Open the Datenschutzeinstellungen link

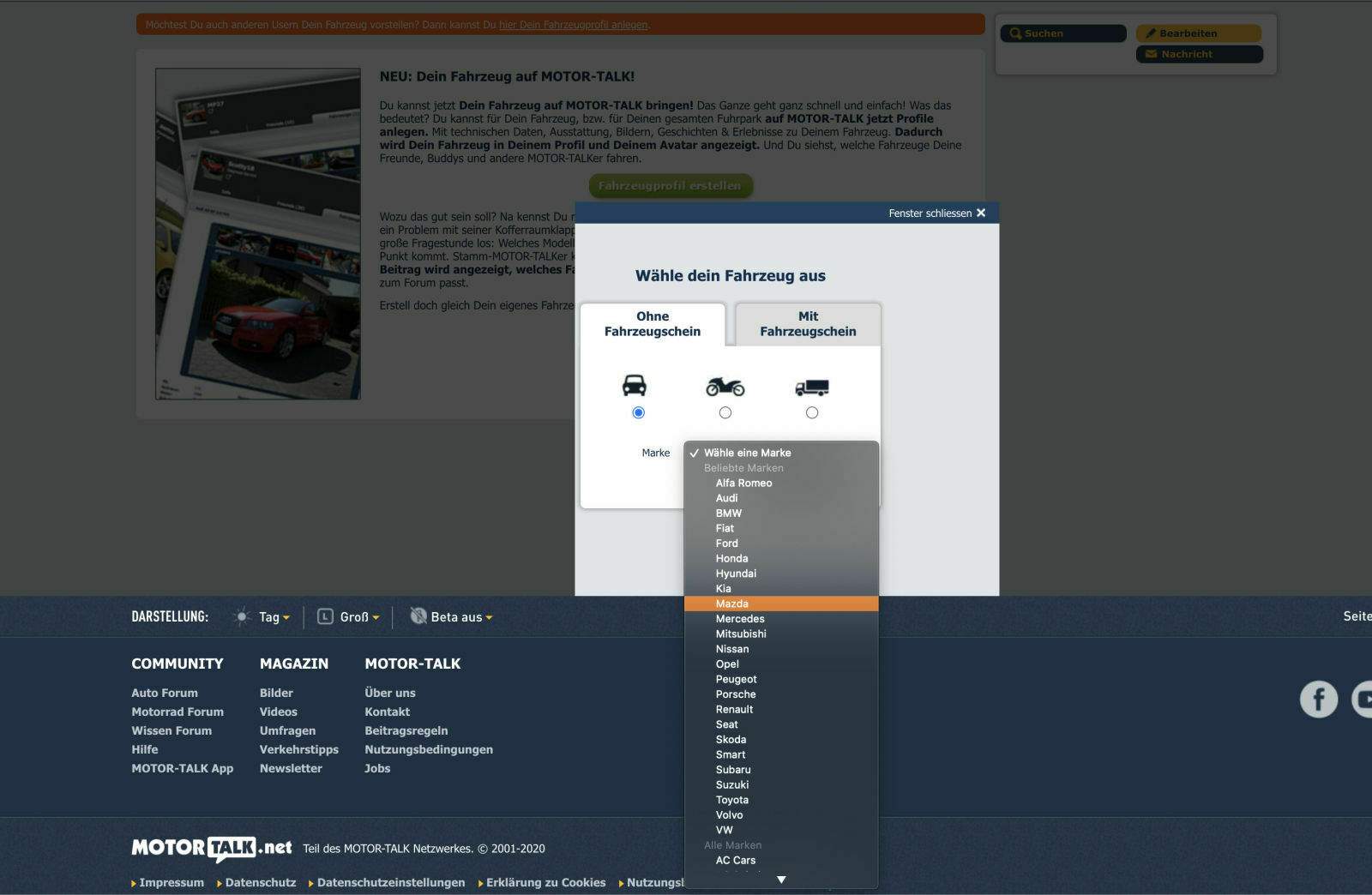point(391,882)
